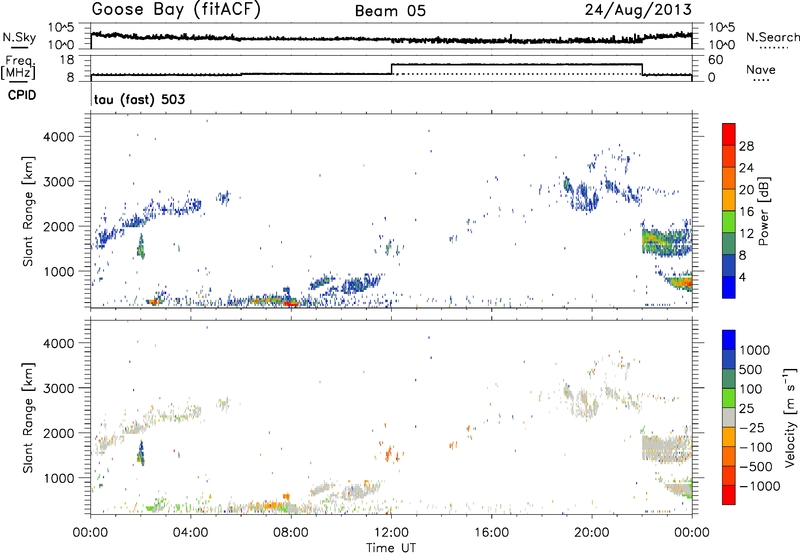Click the "20:00" time tick label

[591, 533]
